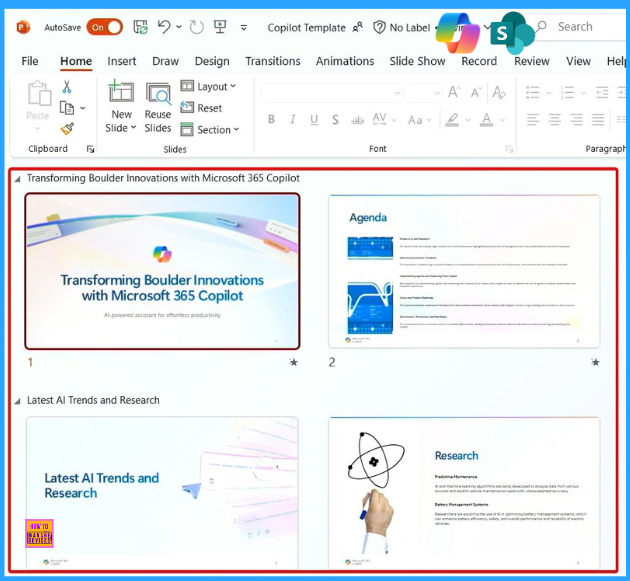The width and height of the screenshot is (630, 581).
Task: Select the Format Painter brush
Action: pyautogui.click(x=67, y=129)
